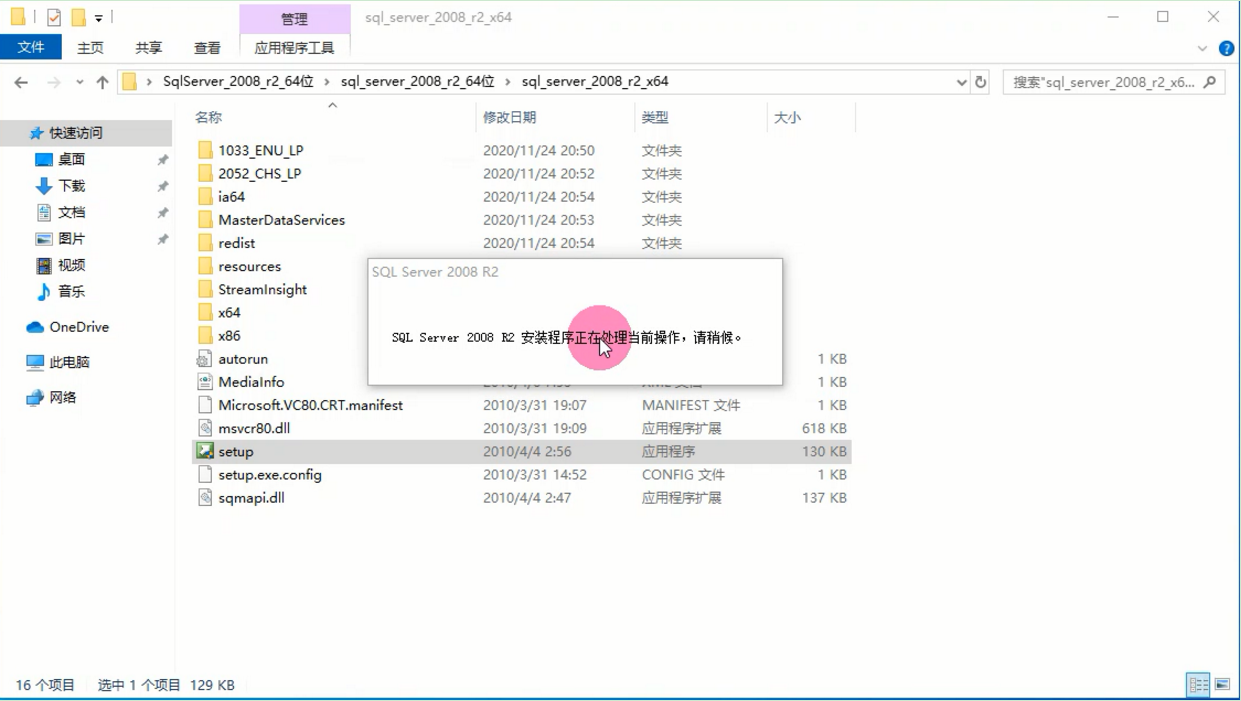1241x701 pixels.
Task: Switch to the 查看 ribbon tab
Action: pos(207,48)
